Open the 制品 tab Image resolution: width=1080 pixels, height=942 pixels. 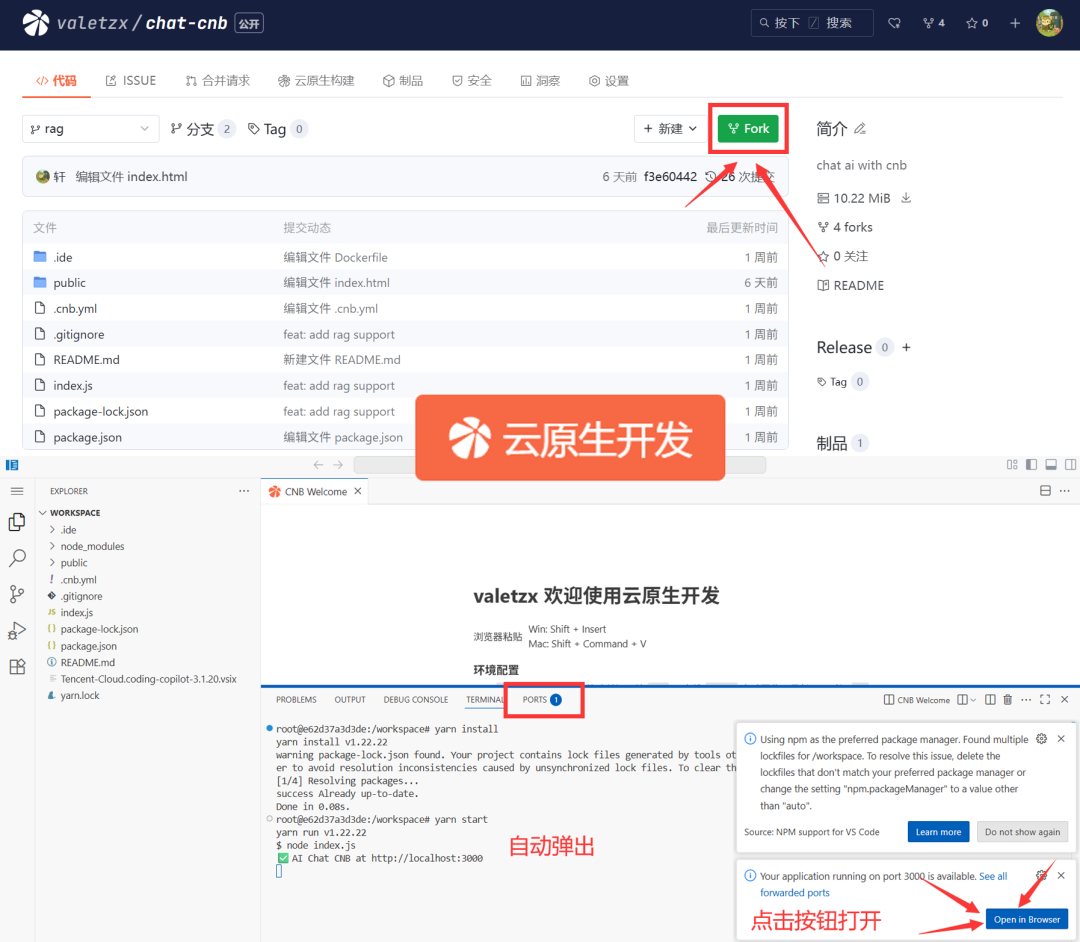[x=403, y=81]
